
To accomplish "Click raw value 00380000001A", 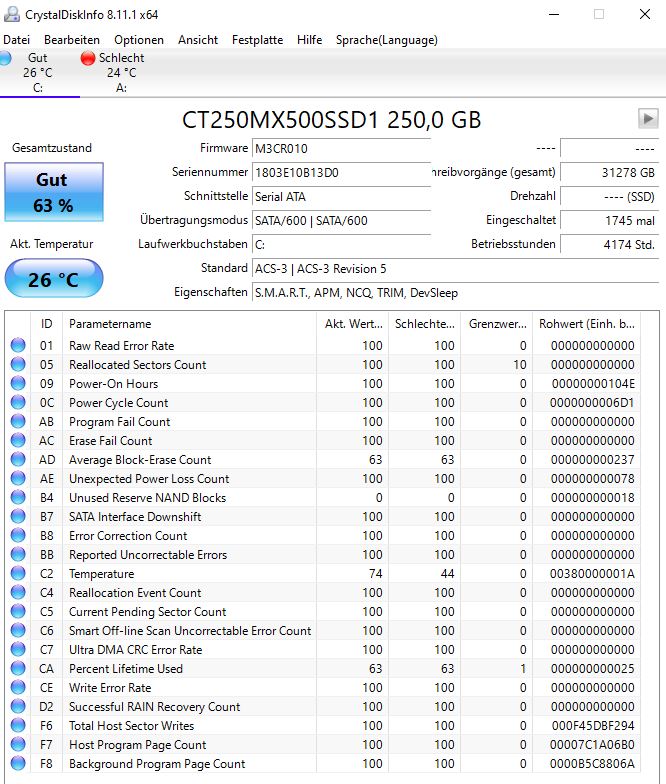I will pos(592,574).
